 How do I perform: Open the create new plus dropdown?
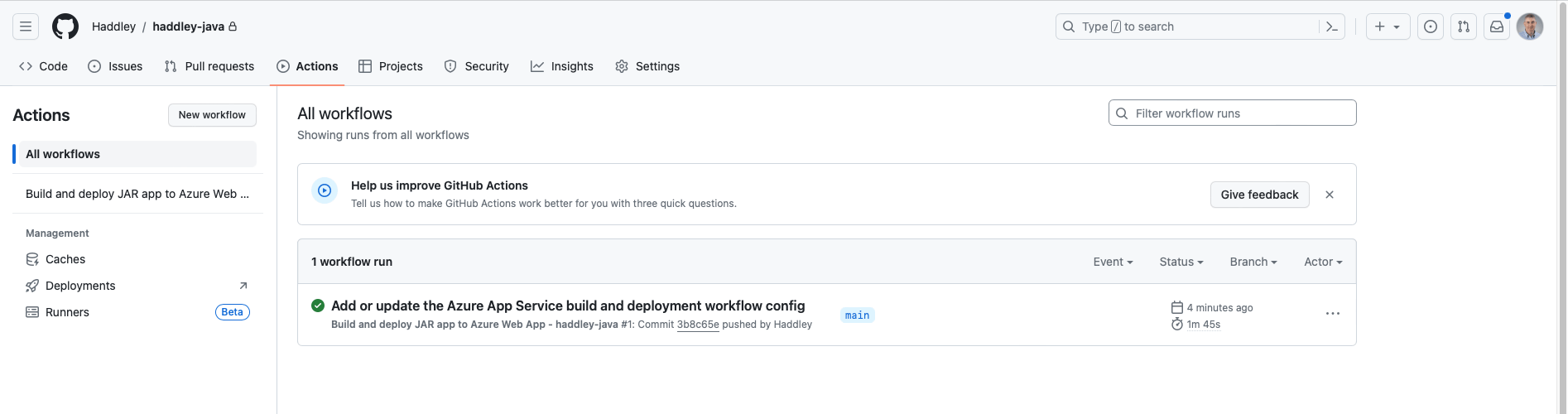click(1388, 26)
